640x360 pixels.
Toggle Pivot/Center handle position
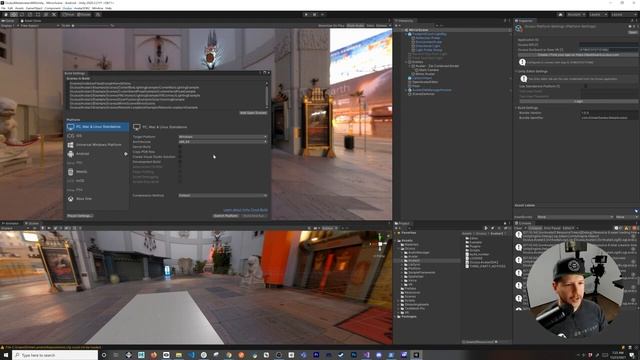(68, 14)
